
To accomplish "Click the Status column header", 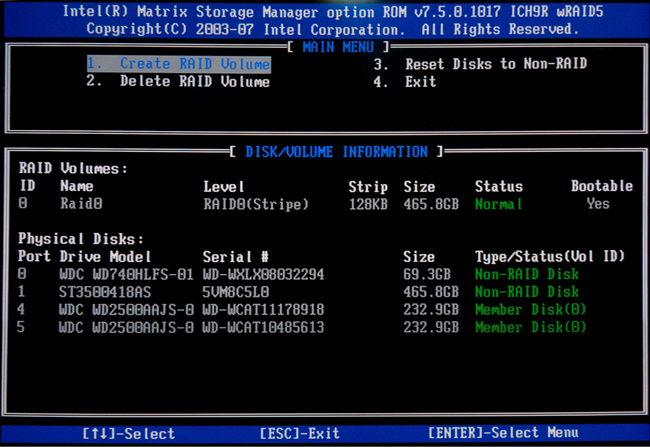I will click(499, 186).
